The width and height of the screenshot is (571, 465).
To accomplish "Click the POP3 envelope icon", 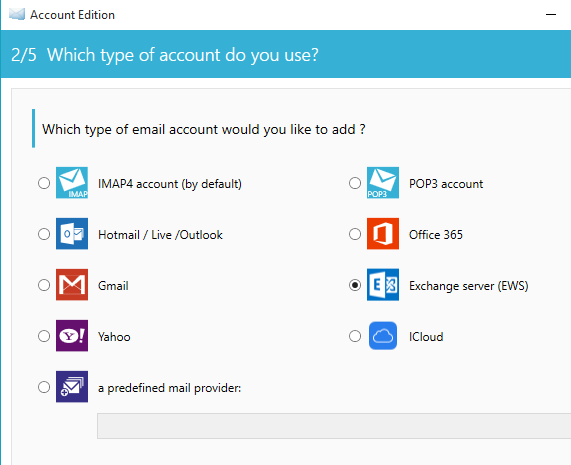I will (383, 183).
